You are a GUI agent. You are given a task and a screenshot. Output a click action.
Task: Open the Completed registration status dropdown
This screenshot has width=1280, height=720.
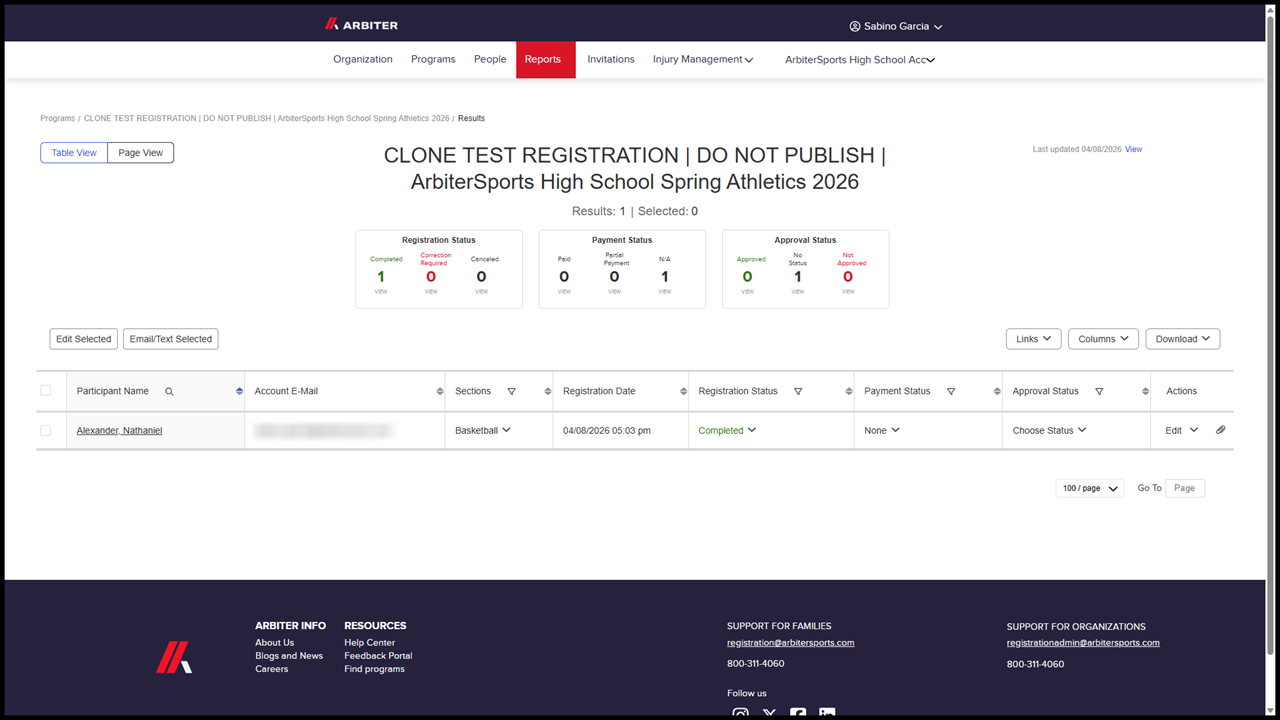(x=727, y=431)
